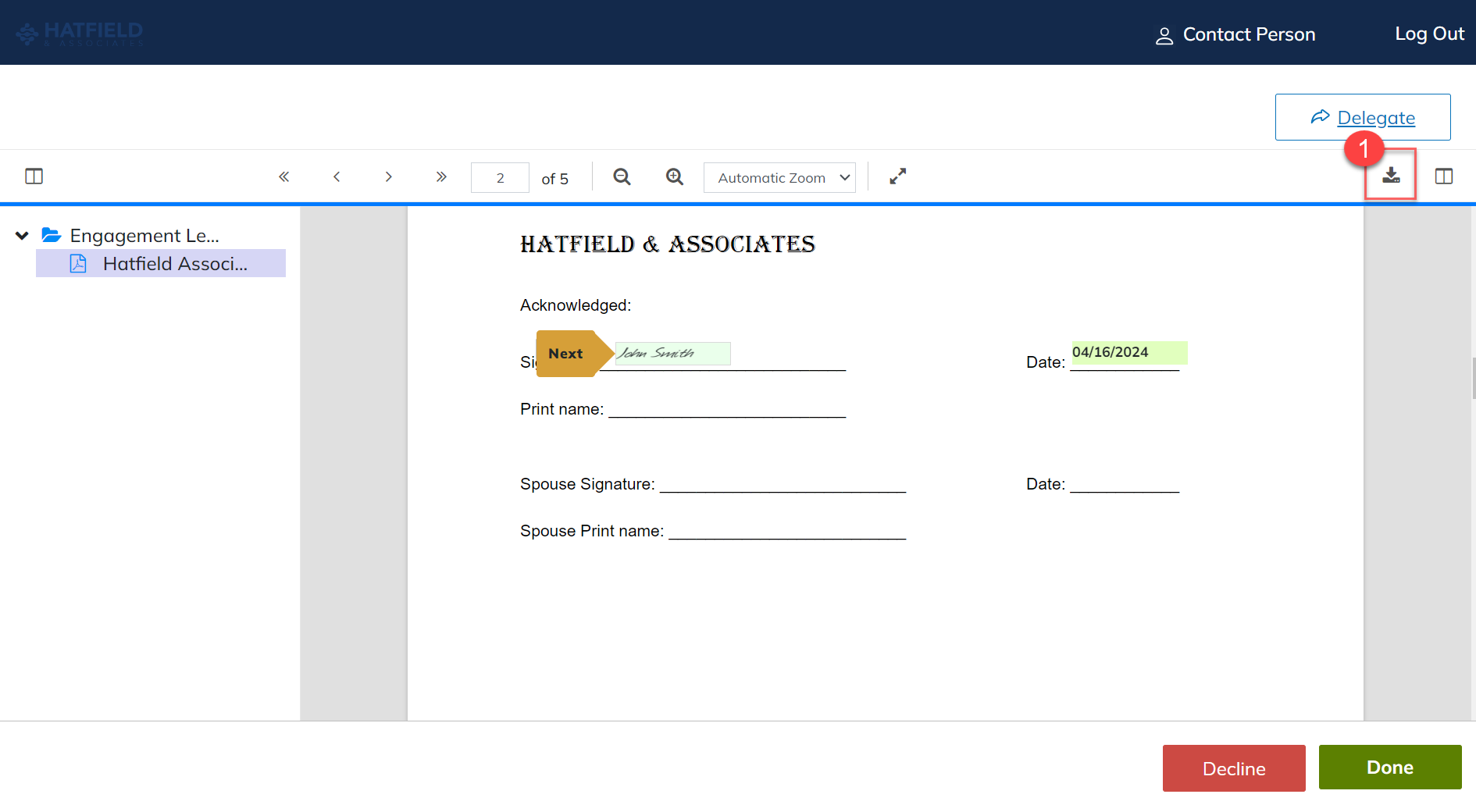The width and height of the screenshot is (1476, 812).
Task: Select the zoom out icon
Action: click(622, 176)
